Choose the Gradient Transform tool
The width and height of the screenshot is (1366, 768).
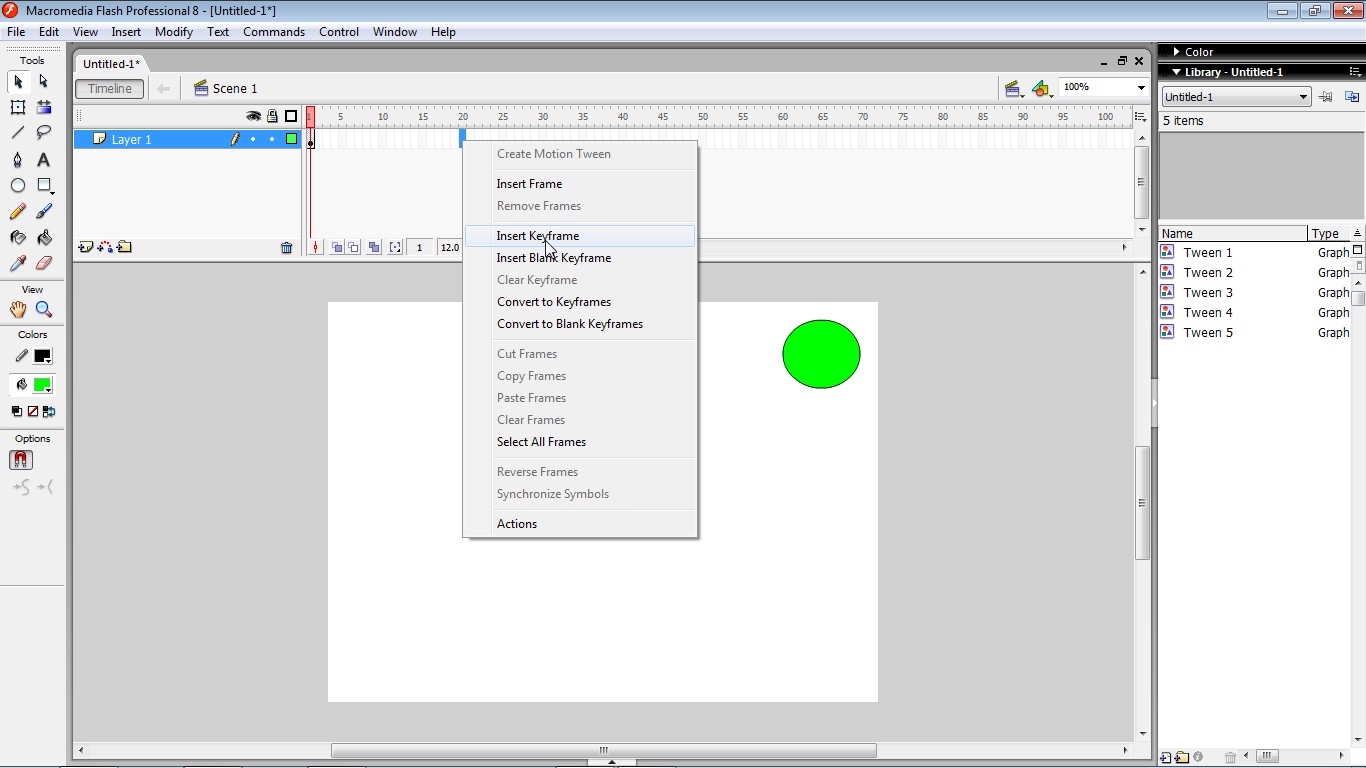44,107
